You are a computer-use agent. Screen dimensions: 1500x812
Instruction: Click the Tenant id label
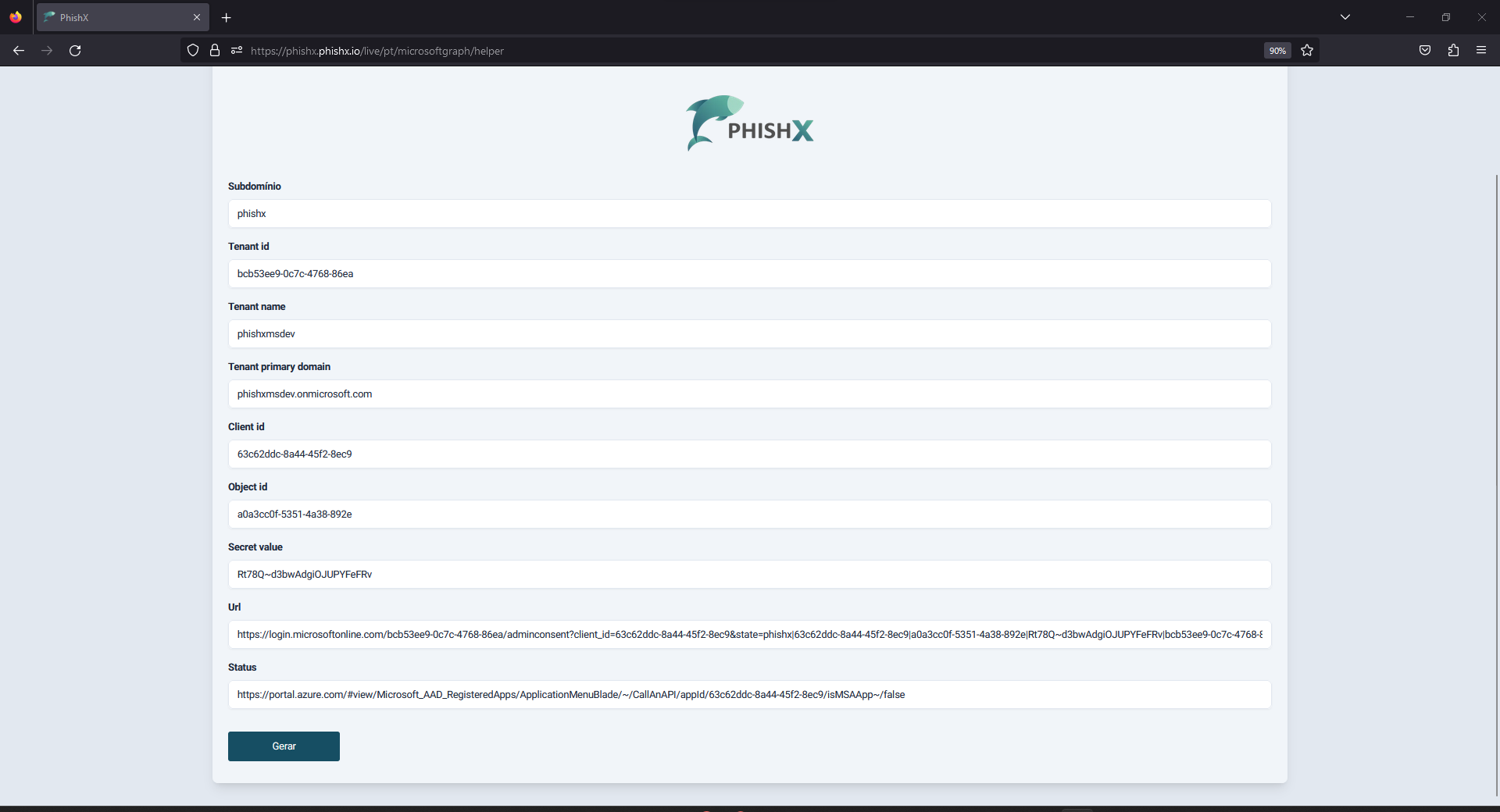pyautogui.click(x=248, y=247)
